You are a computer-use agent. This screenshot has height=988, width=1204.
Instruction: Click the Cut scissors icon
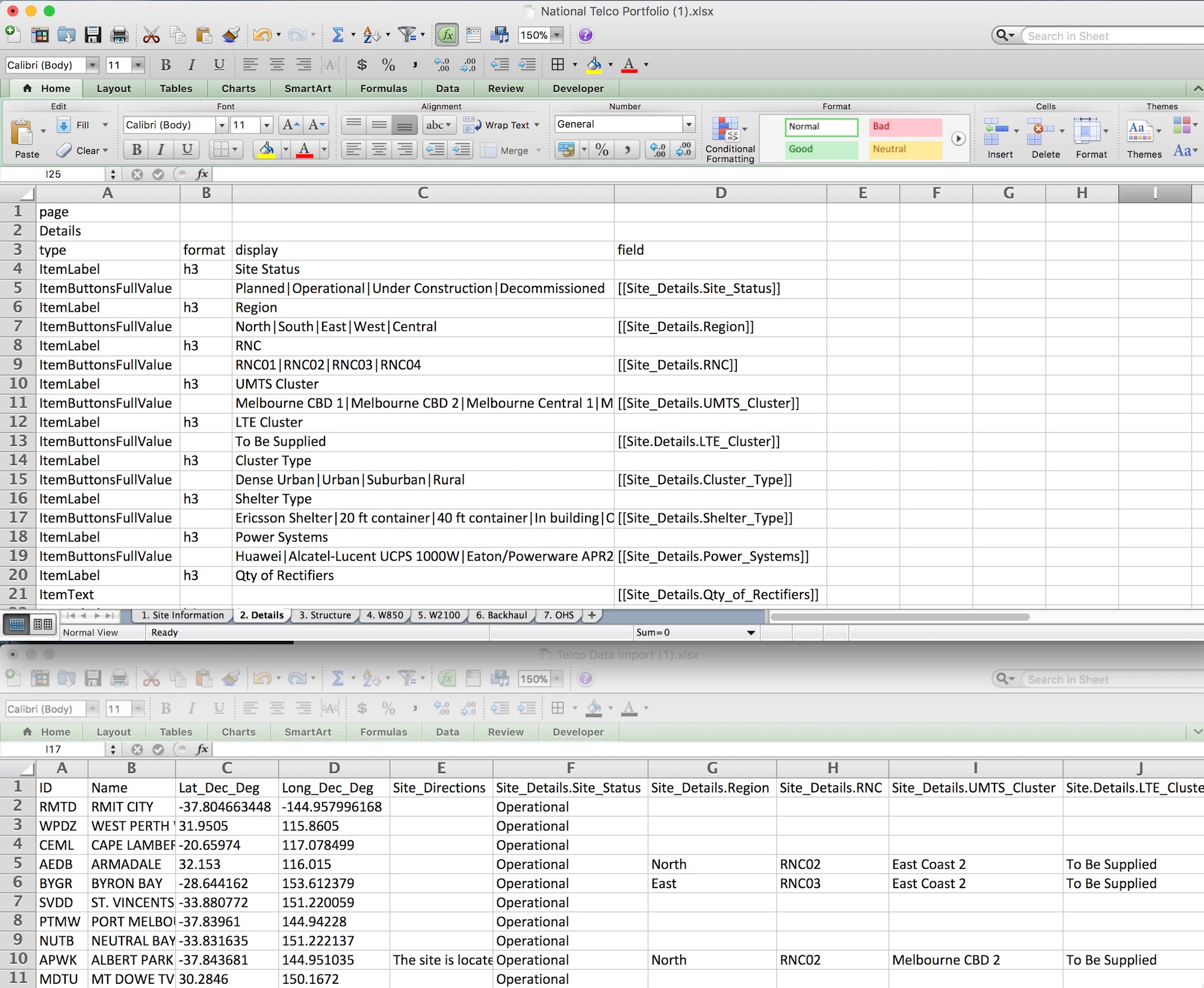tap(151, 35)
